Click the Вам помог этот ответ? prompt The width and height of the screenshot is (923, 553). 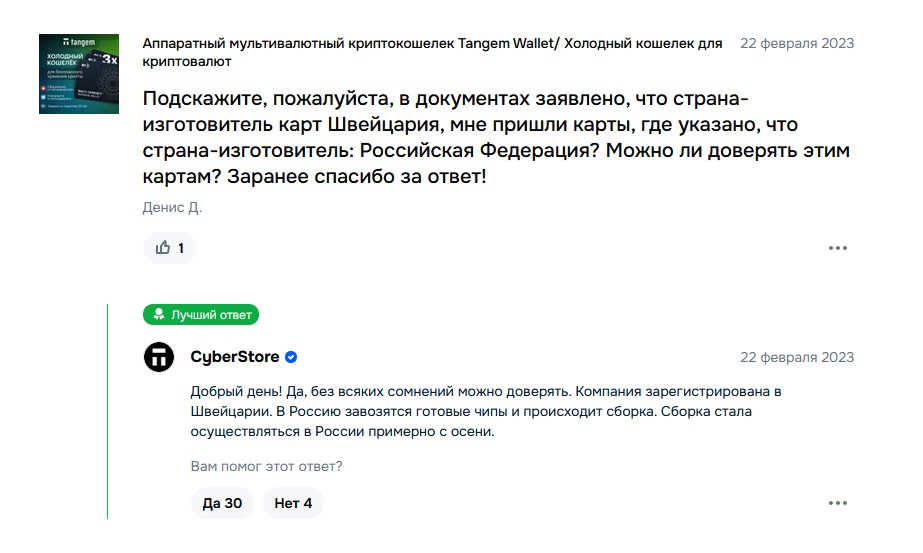click(x=266, y=466)
